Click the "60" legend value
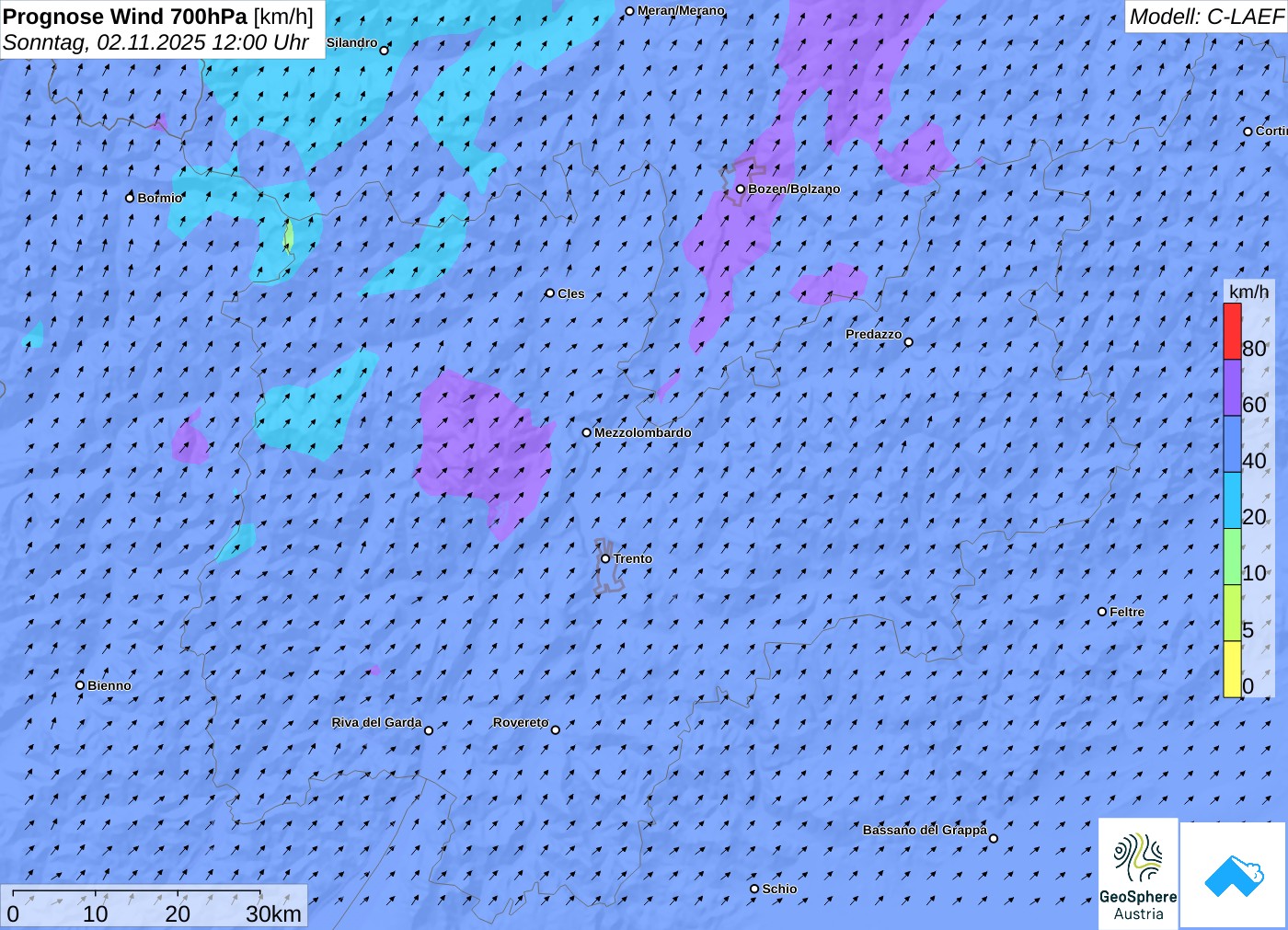 pyautogui.click(x=1254, y=405)
